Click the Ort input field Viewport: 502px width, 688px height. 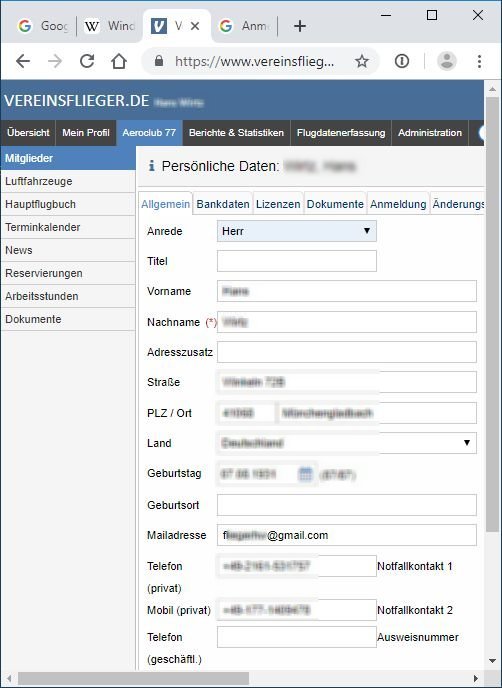tap(377, 413)
